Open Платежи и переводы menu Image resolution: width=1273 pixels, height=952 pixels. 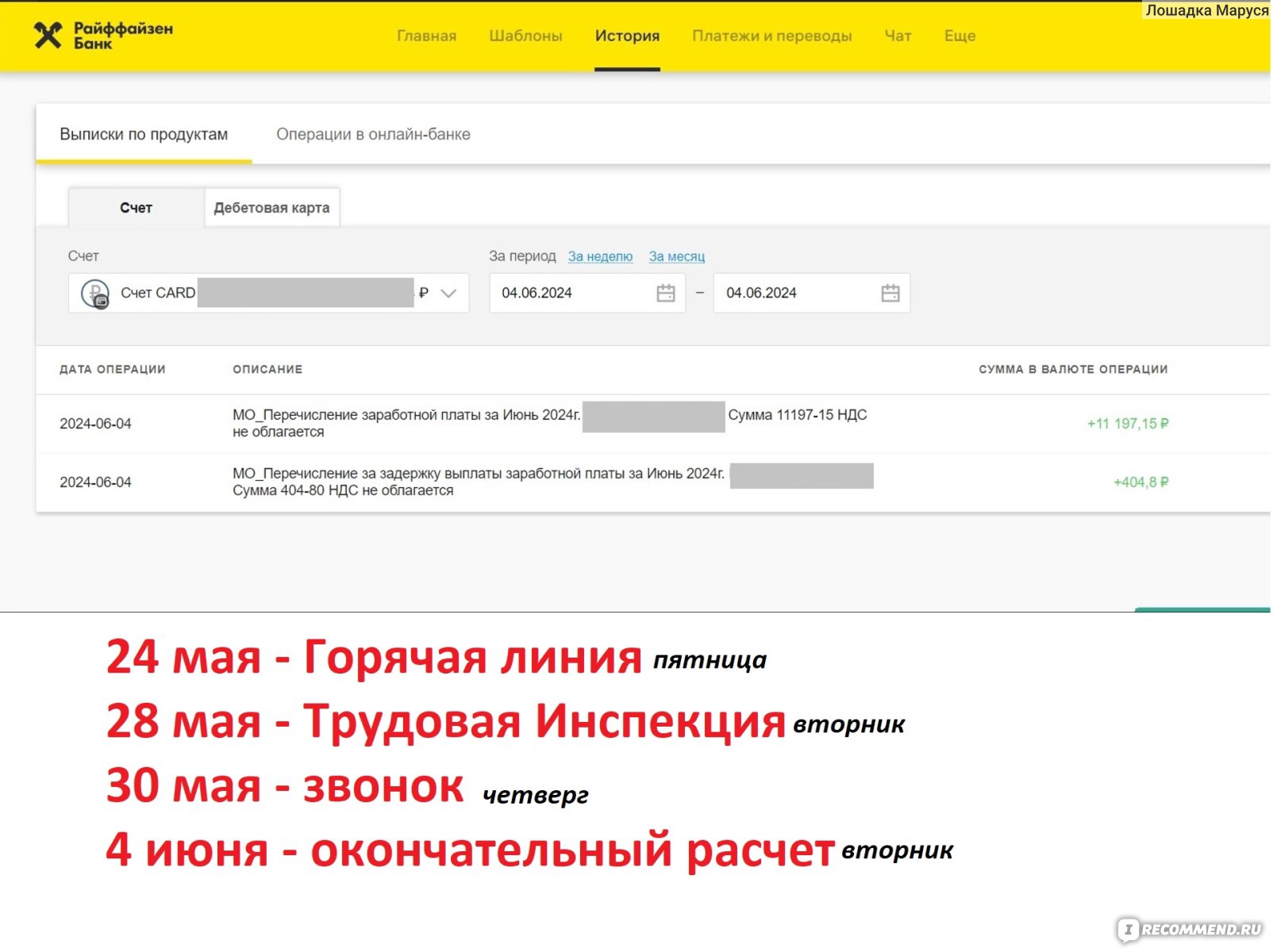(x=771, y=36)
